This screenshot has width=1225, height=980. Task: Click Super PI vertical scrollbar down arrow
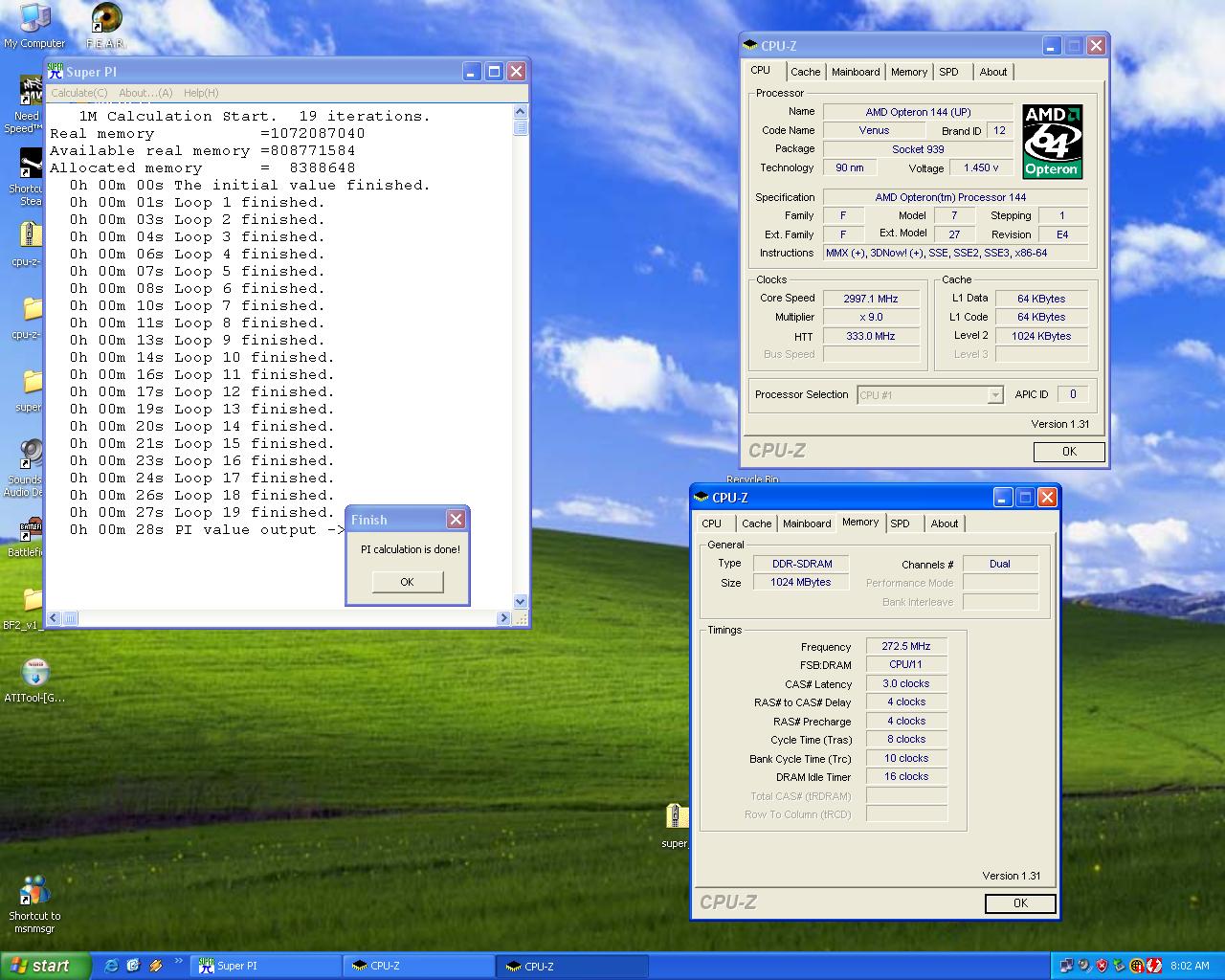pyautogui.click(x=521, y=601)
